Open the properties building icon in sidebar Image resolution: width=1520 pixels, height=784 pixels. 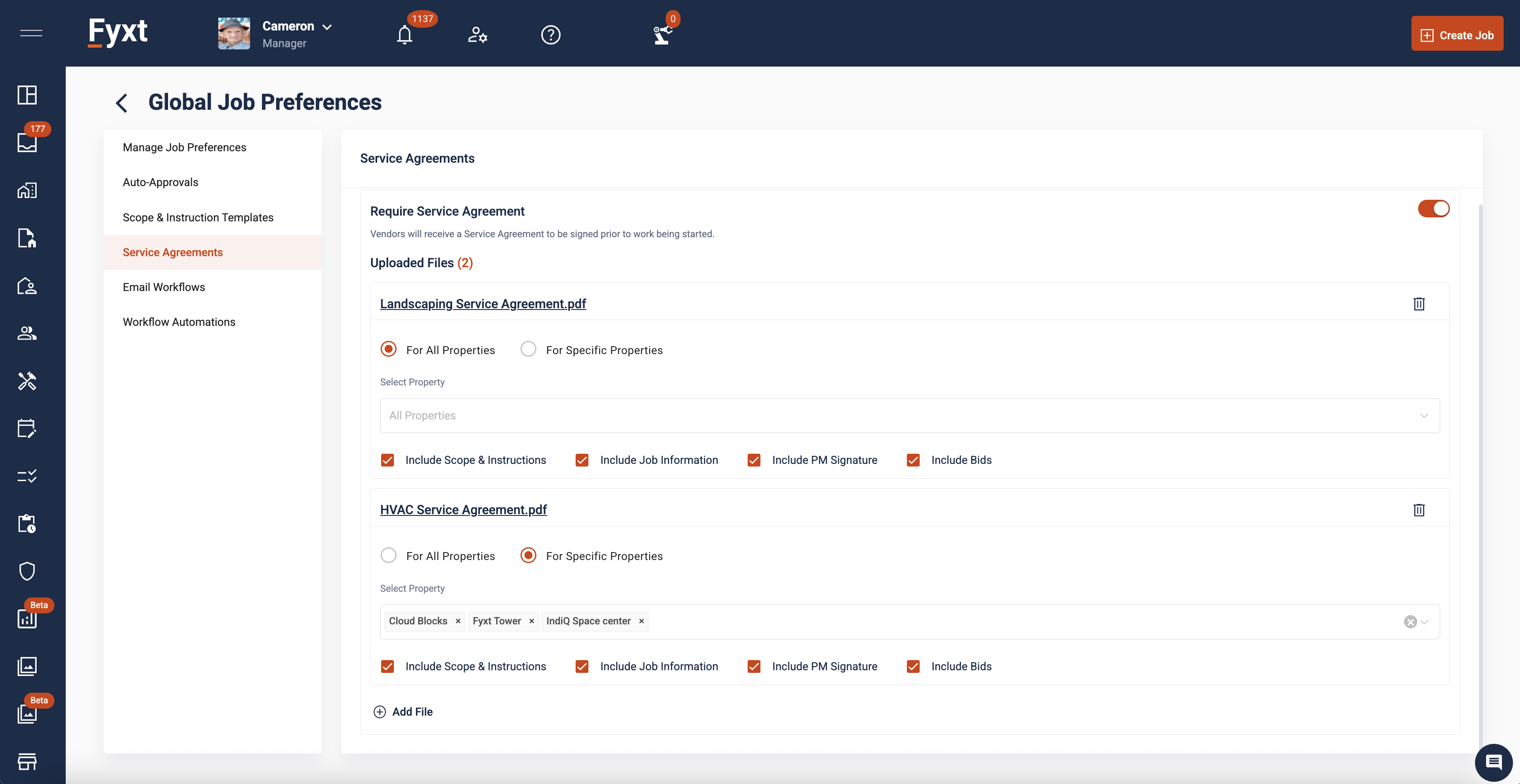coord(27,190)
